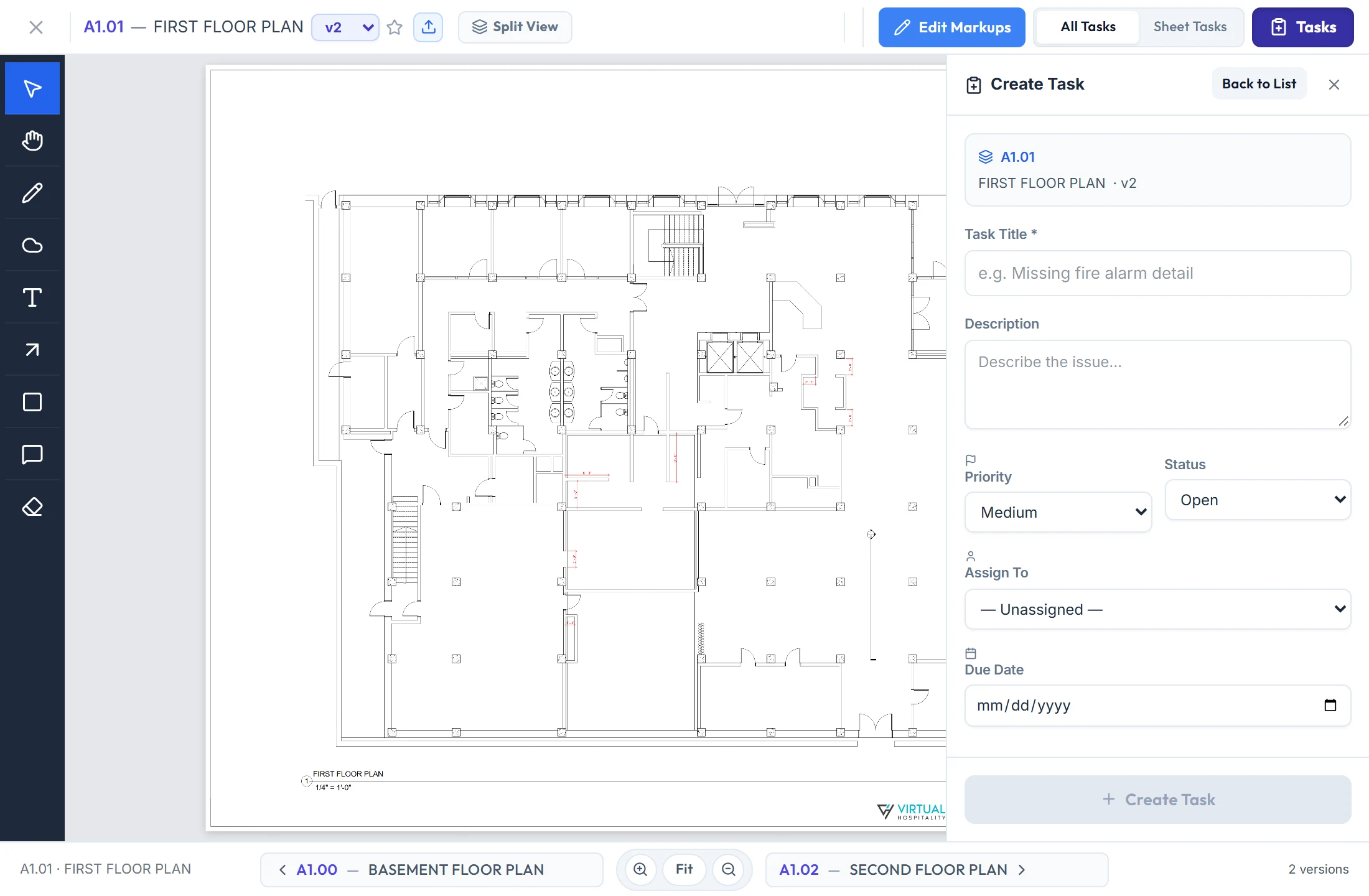This screenshot has height=896, width=1369.
Task: Zoom out with the magnifier minus icon
Action: tap(728, 869)
